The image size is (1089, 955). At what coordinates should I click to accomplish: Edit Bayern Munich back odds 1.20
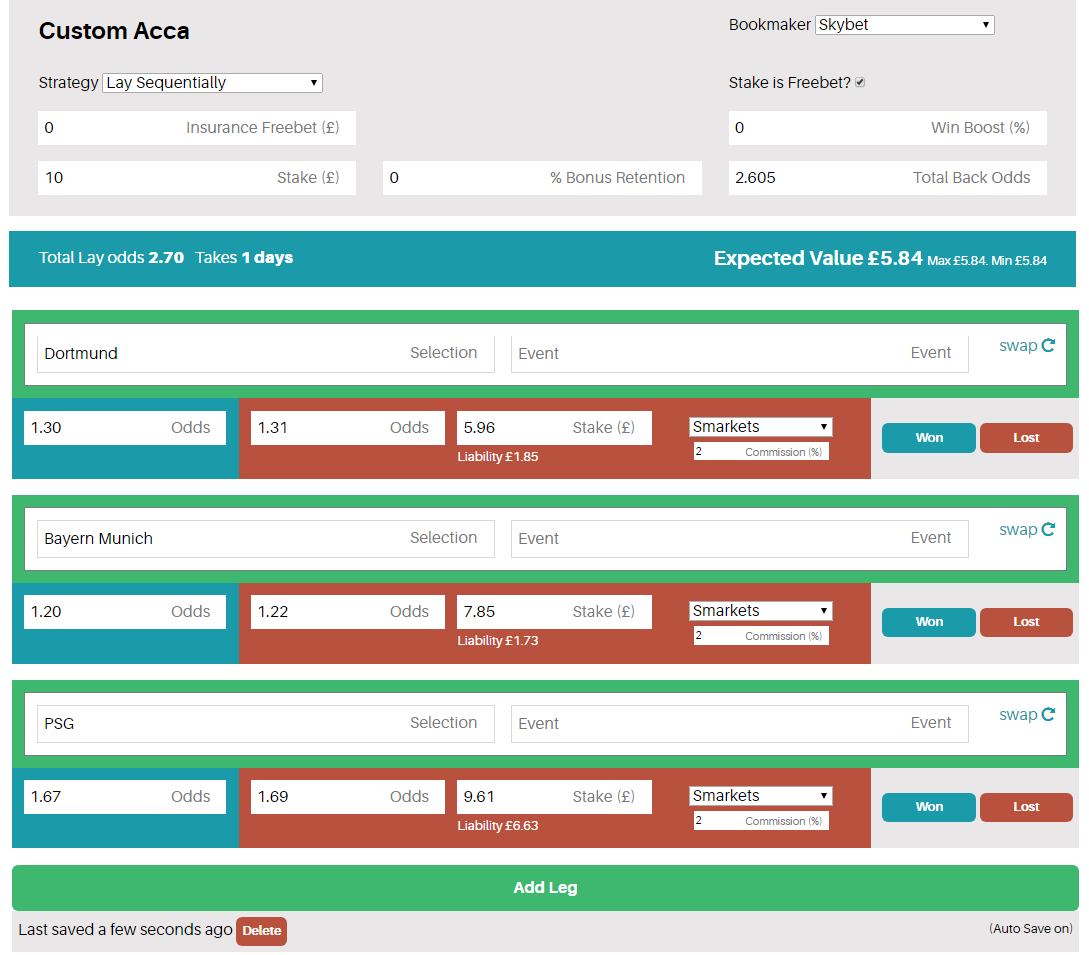pos(125,612)
